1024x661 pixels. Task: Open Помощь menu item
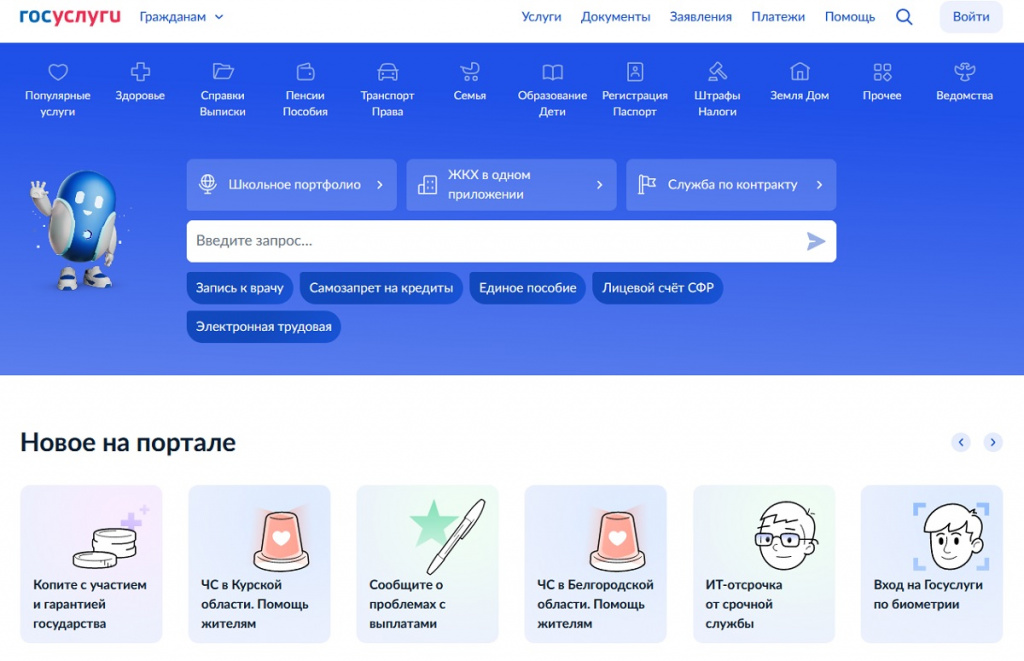tap(850, 17)
